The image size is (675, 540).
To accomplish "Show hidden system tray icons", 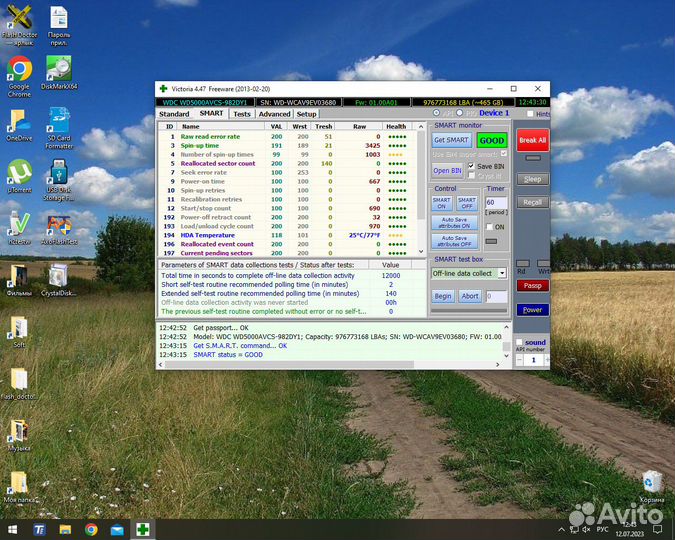I will point(561,529).
